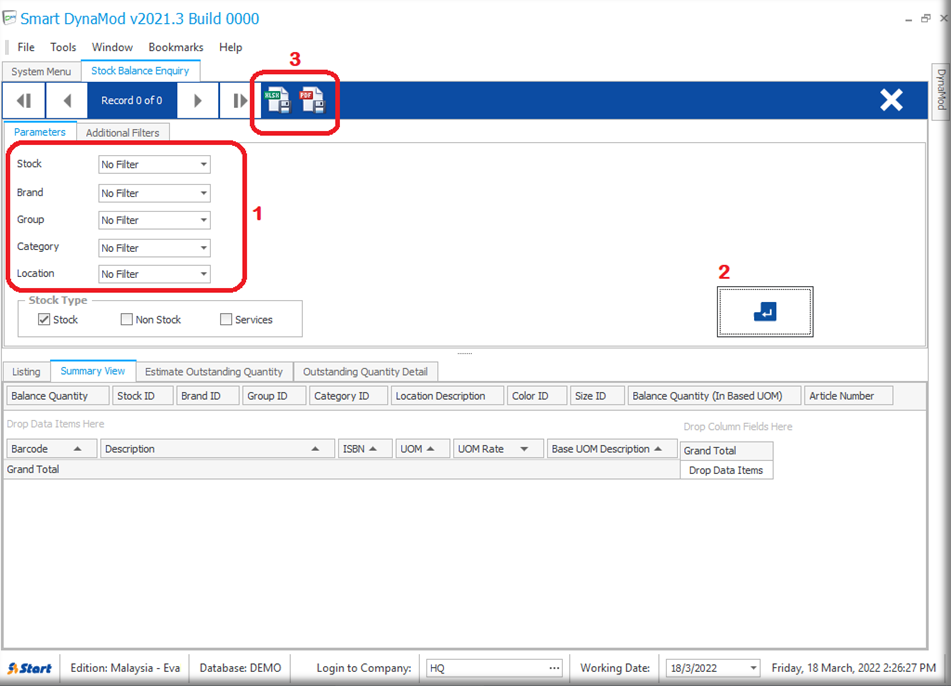The height and width of the screenshot is (686, 951).
Task: Click the next record arrow
Action: [198, 100]
